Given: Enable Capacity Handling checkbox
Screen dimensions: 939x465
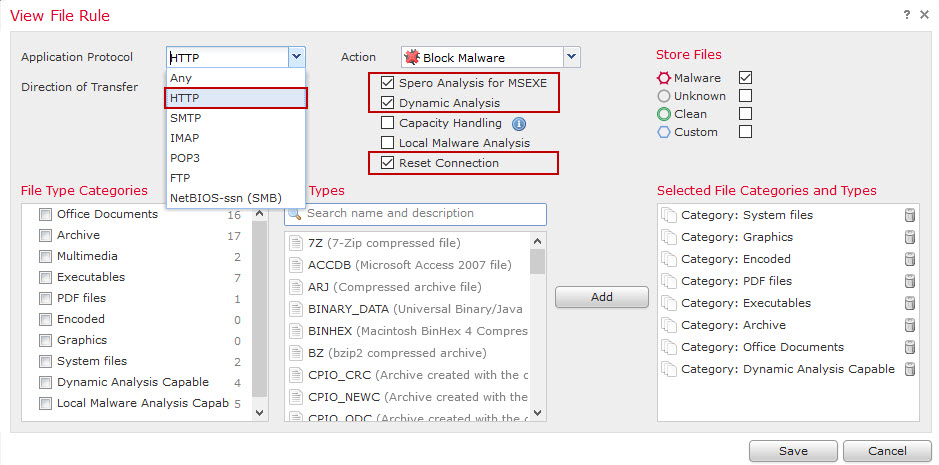Looking at the screenshot, I should point(388,123).
